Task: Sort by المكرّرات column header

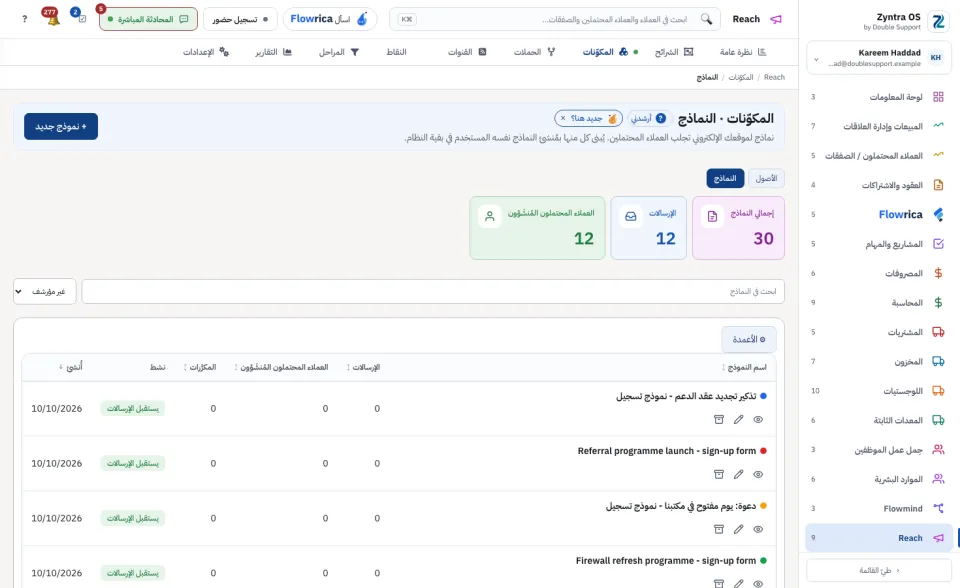Action: (x=200, y=367)
